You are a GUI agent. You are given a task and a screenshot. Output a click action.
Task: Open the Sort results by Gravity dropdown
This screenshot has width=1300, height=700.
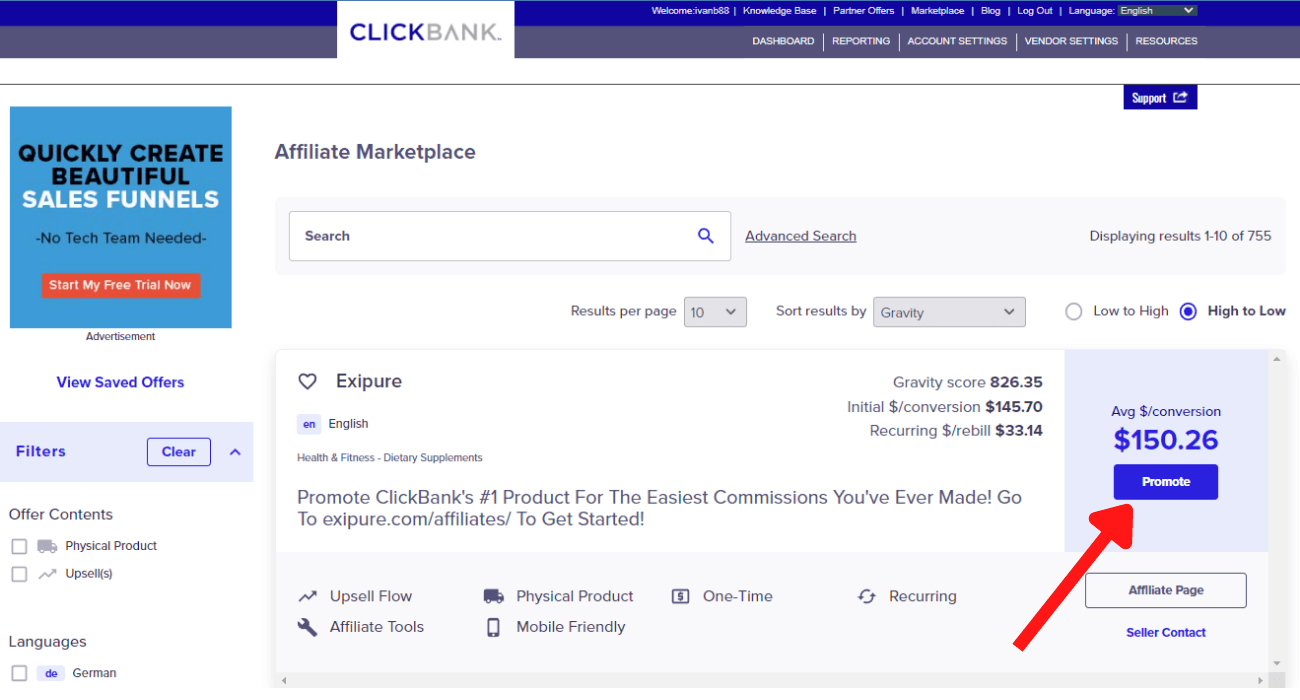click(949, 312)
